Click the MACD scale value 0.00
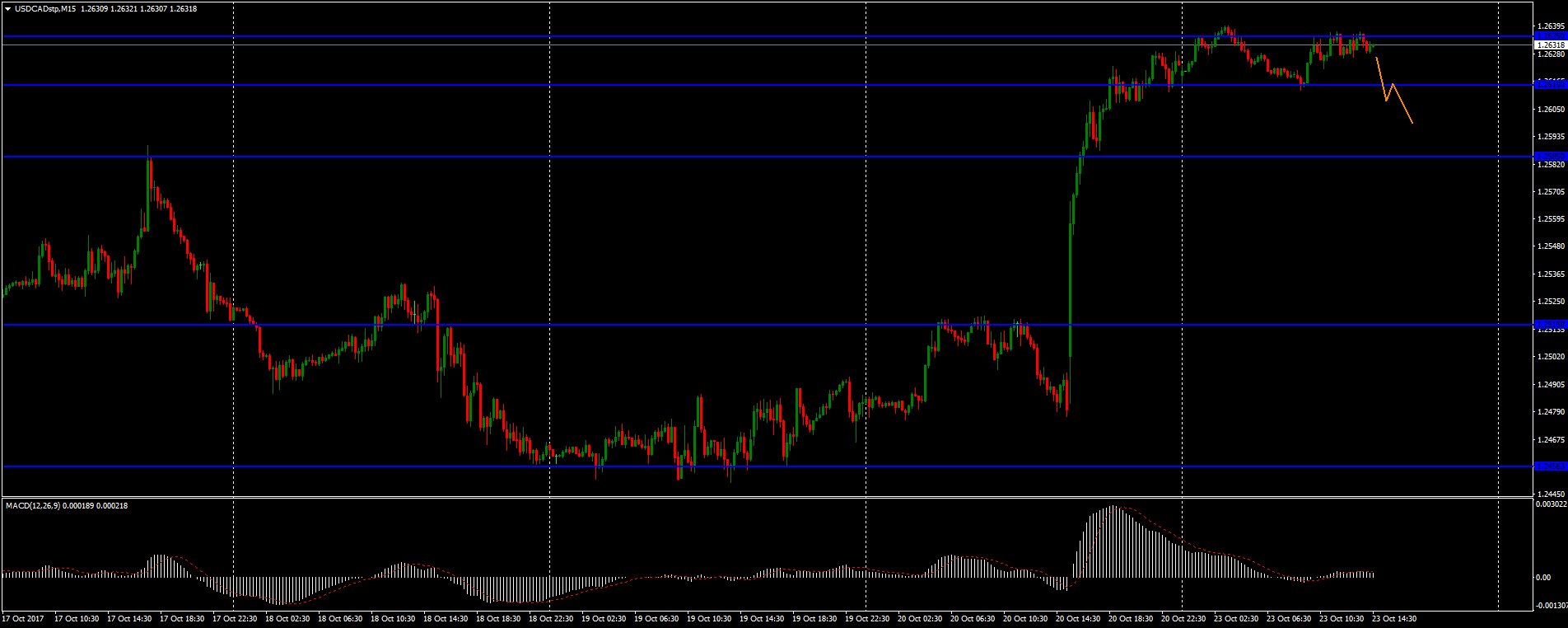 [x=1543, y=577]
